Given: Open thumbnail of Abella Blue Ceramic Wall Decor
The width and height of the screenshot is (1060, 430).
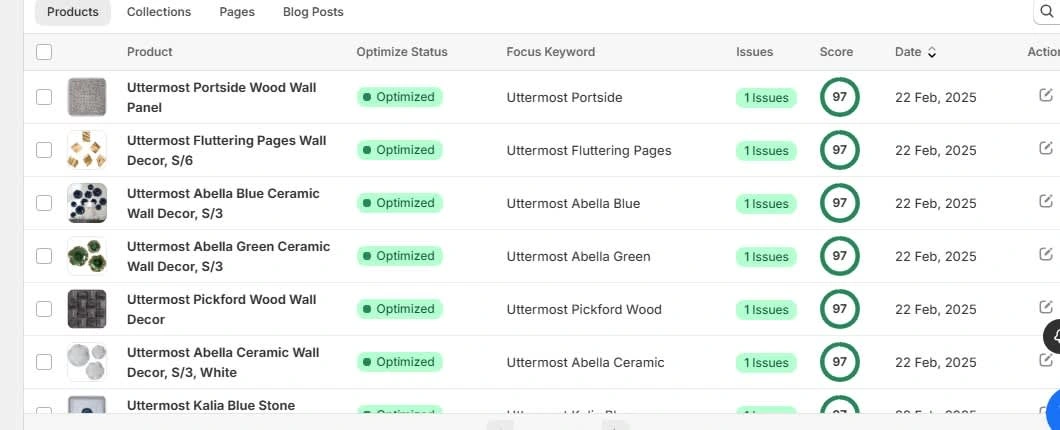Looking at the screenshot, I should [87, 203].
